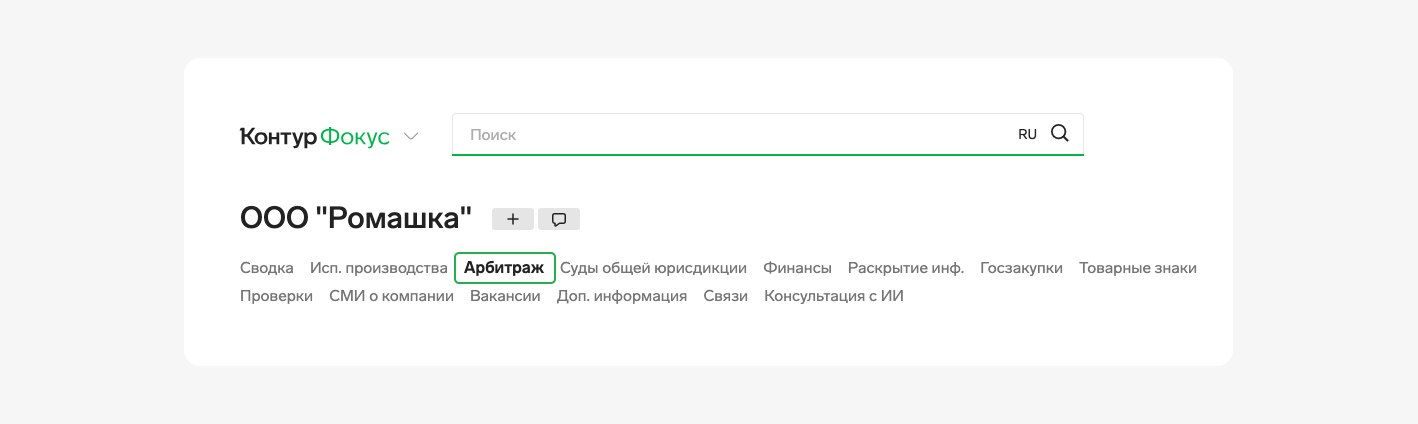This screenshot has width=1418, height=424.
Task: Open the Раскрытие инф. tab
Action: coord(905,268)
